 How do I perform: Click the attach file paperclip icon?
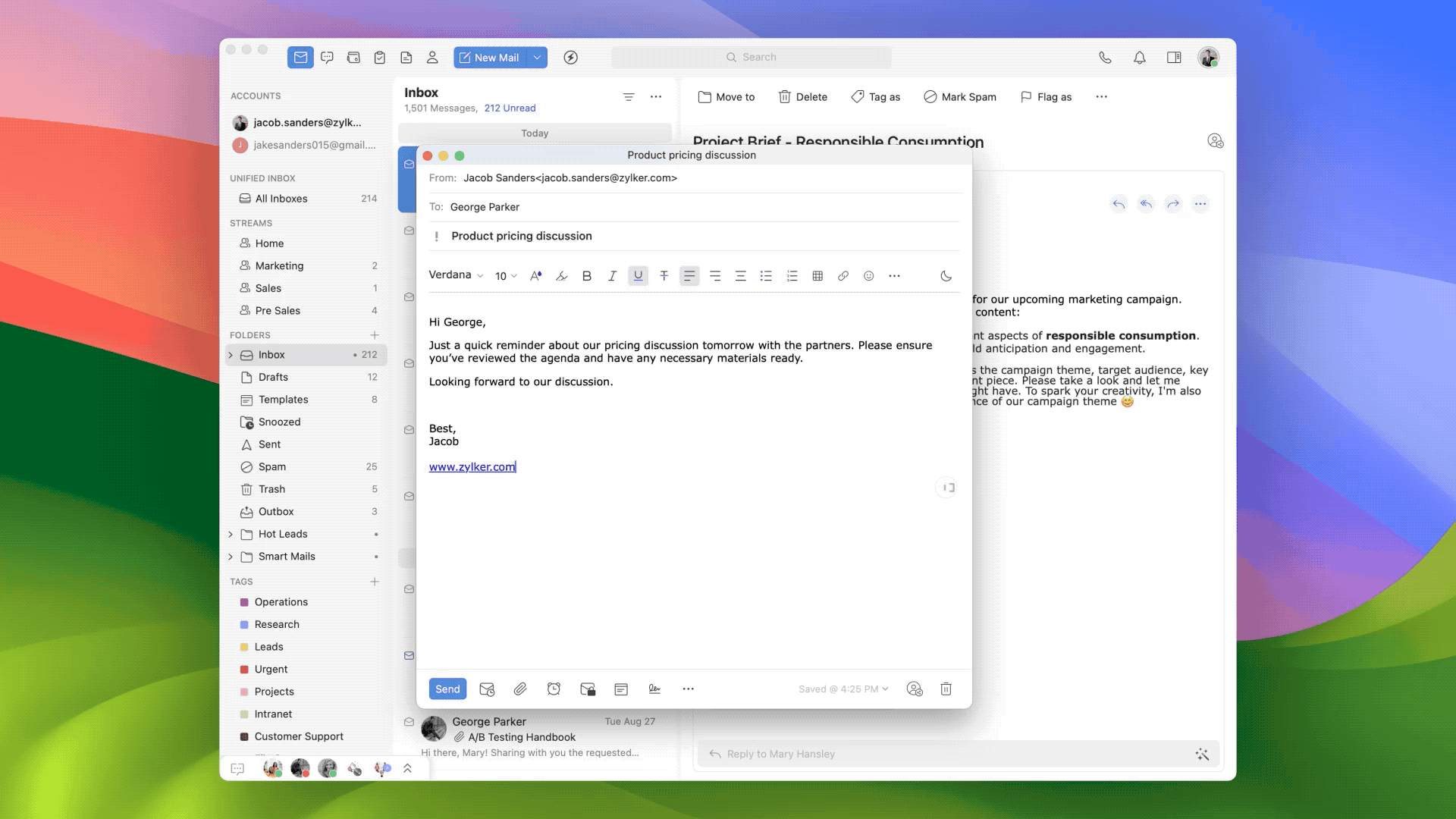pyautogui.click(x=520, y=689)
